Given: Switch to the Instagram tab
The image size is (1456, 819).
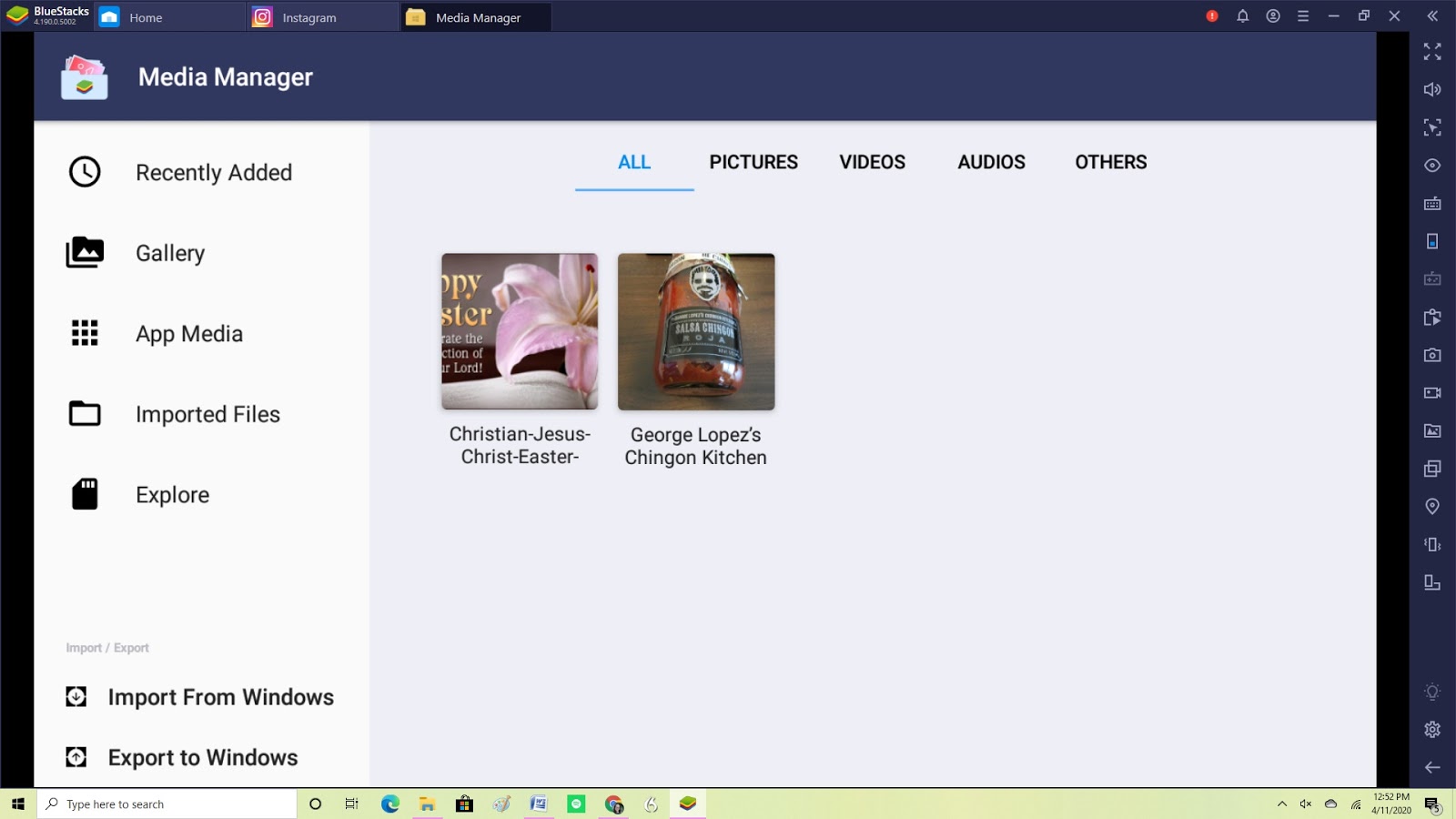Looking at the screenshot, I should (x=321, y=17).
